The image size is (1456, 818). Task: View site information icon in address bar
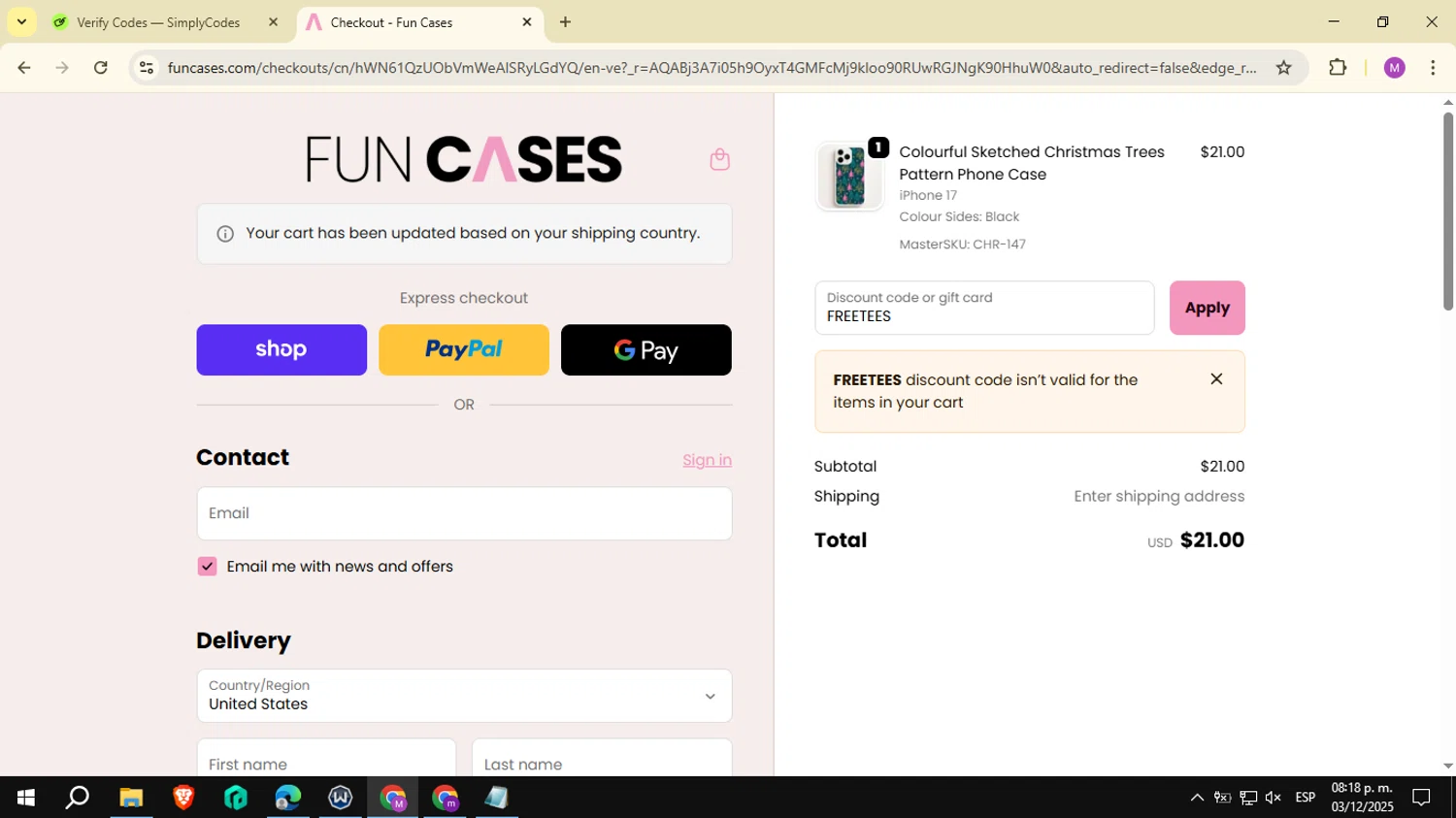click(x=147, y=68)
